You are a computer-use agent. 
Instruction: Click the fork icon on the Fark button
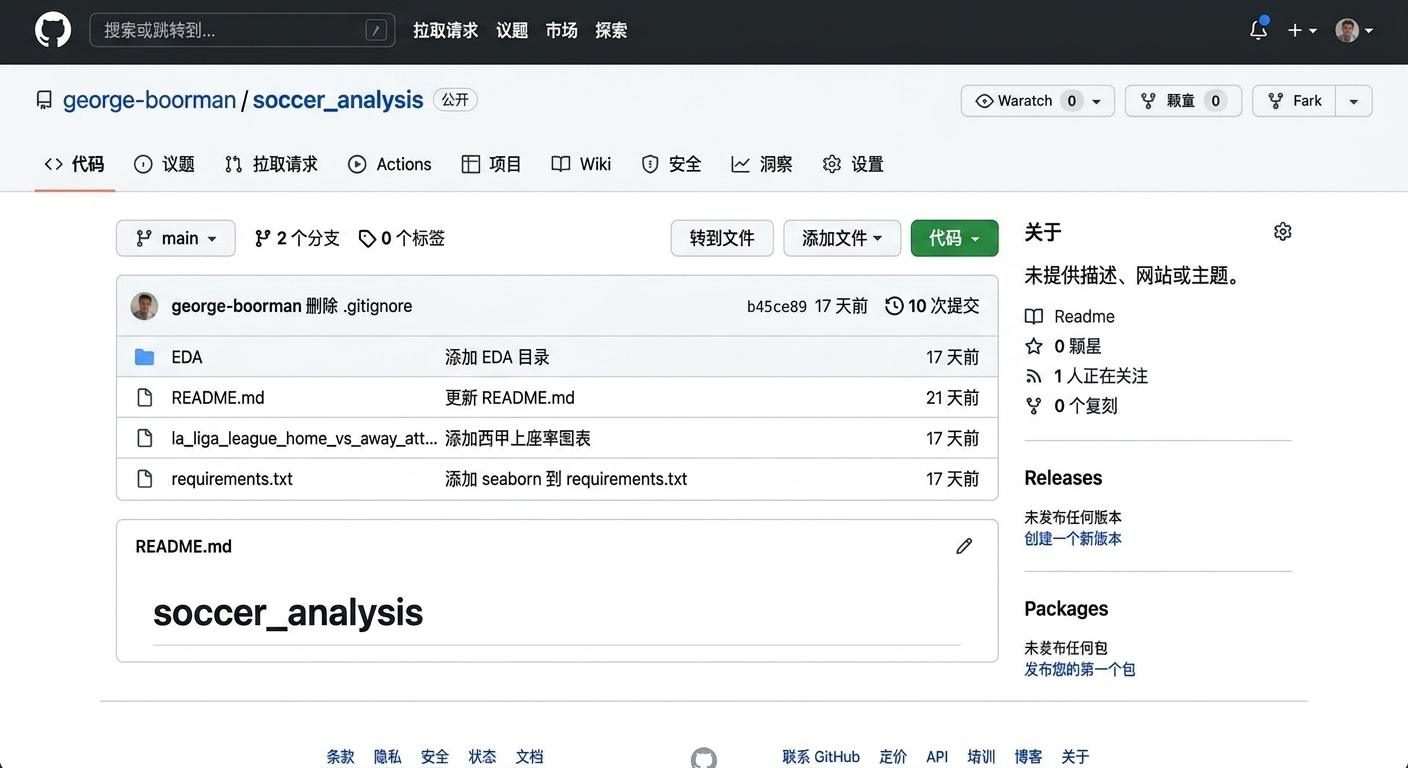(x=1276, y=101)
